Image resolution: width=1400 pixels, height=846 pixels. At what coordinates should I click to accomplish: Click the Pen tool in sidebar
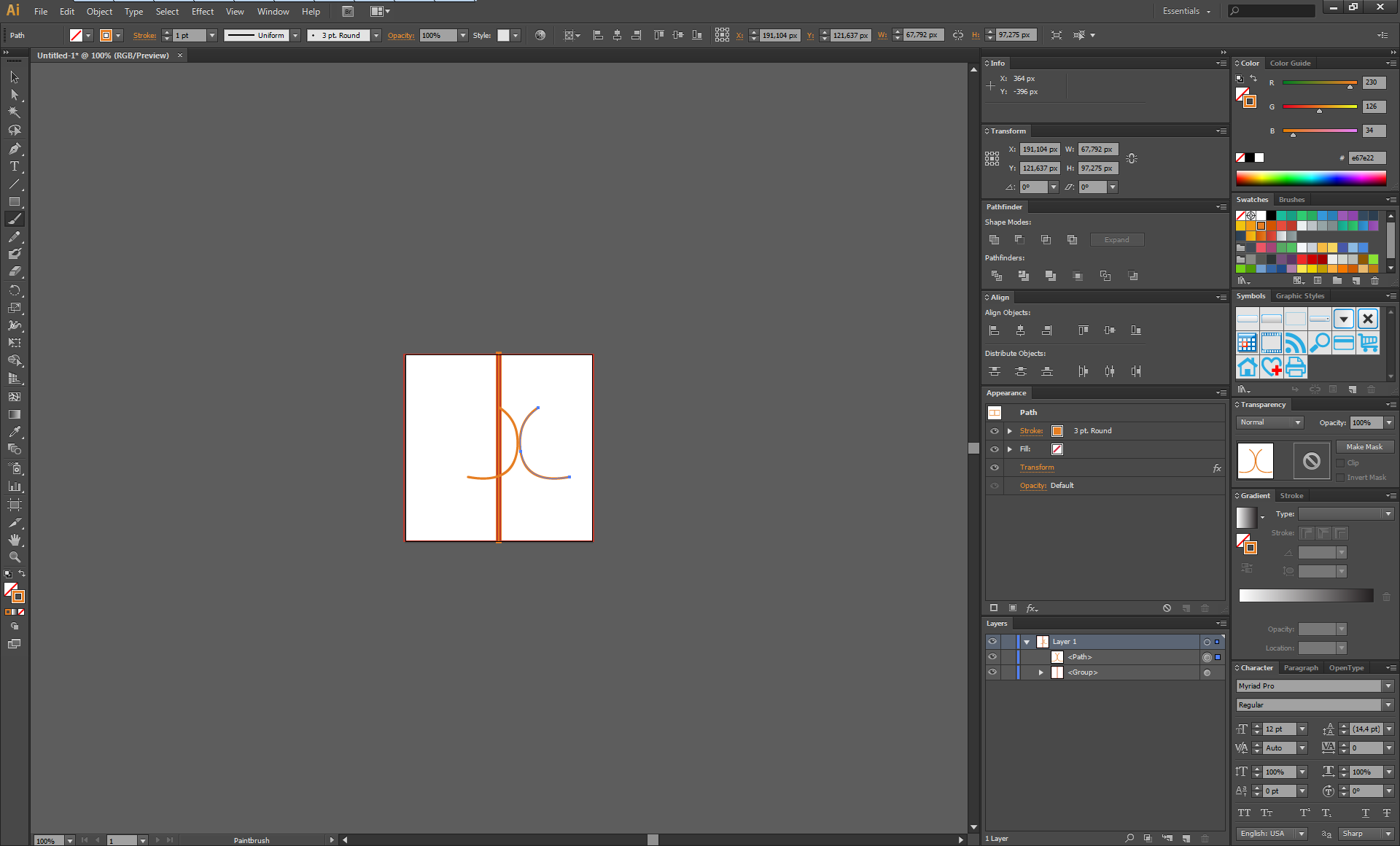click(x=14, y=148)
